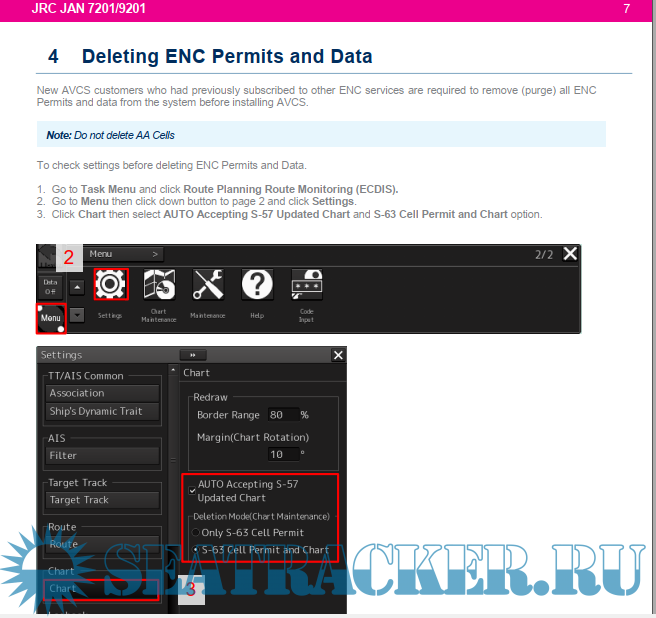Close the menu bar with X
Viewport: 656px width, 618px height.
pyautogui.click(x=570, y=254)
